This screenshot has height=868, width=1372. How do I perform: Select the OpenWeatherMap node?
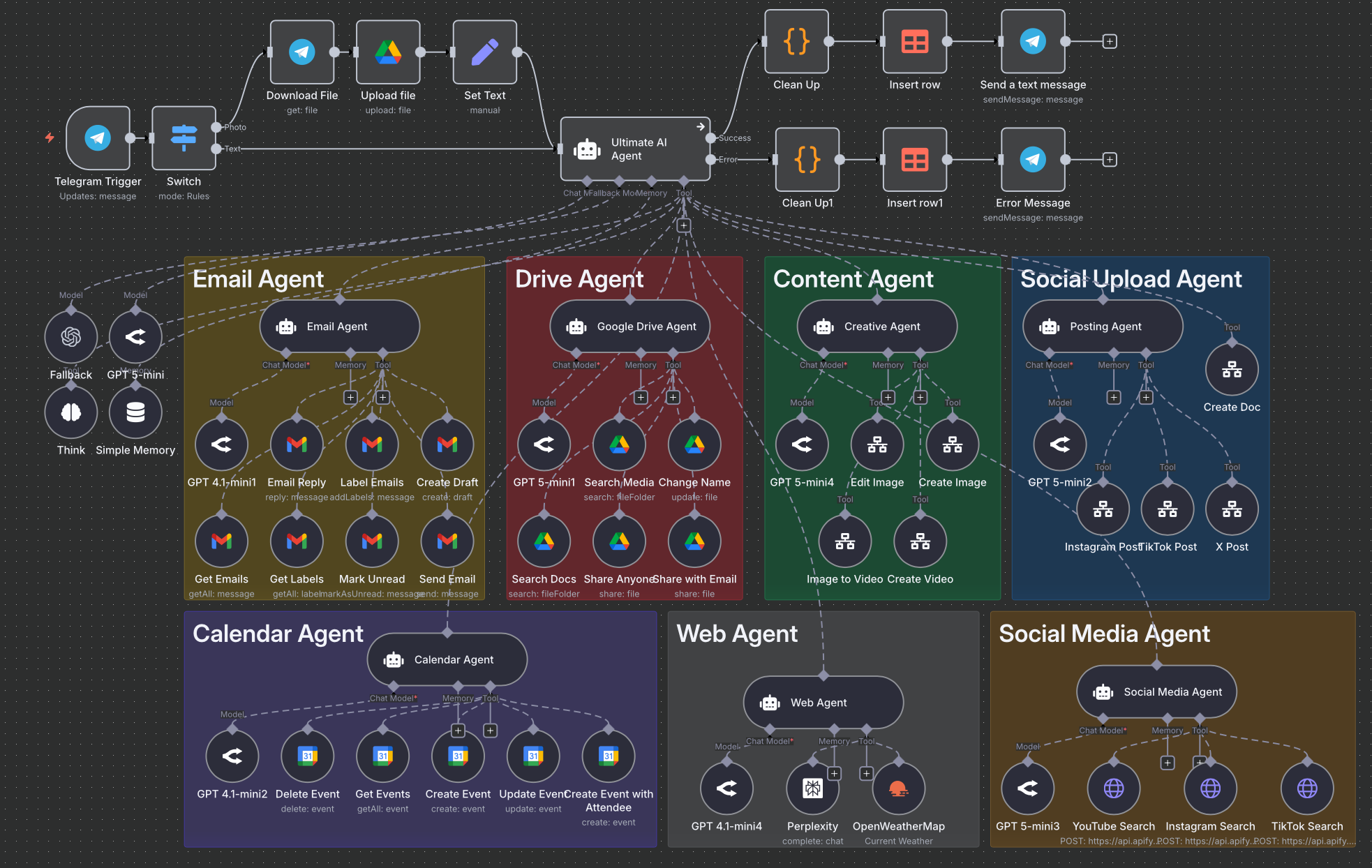tap(898, 788)
